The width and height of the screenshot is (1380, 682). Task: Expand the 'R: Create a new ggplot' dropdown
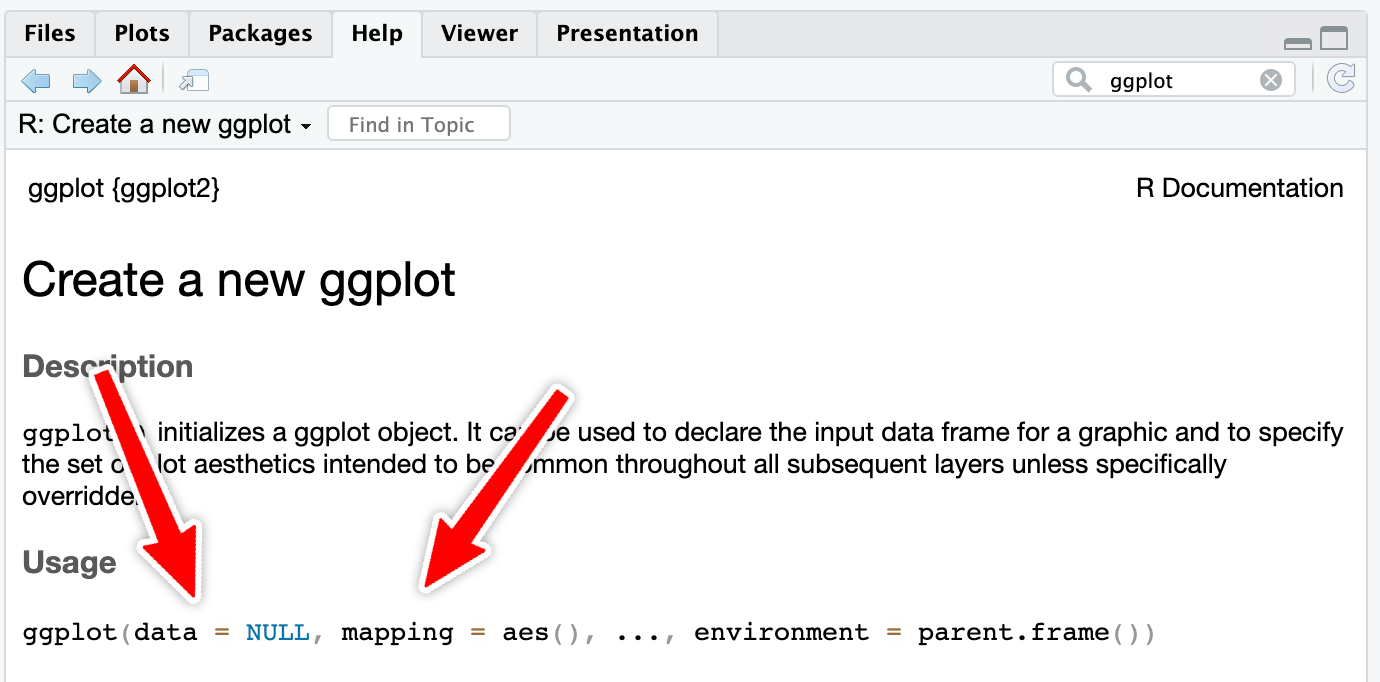pos(166,125)
